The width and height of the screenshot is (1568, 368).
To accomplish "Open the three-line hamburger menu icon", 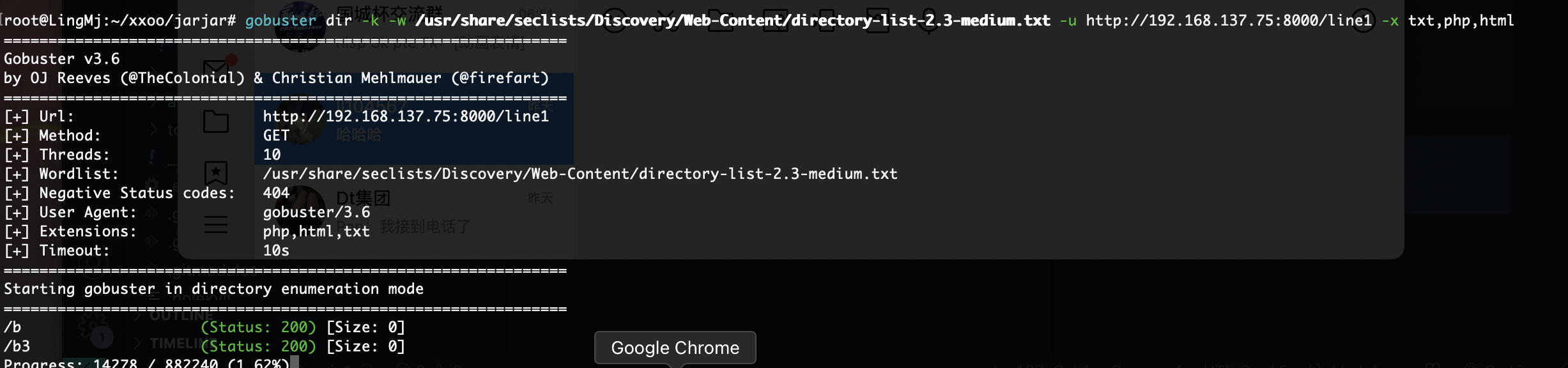I will (216, 225).
